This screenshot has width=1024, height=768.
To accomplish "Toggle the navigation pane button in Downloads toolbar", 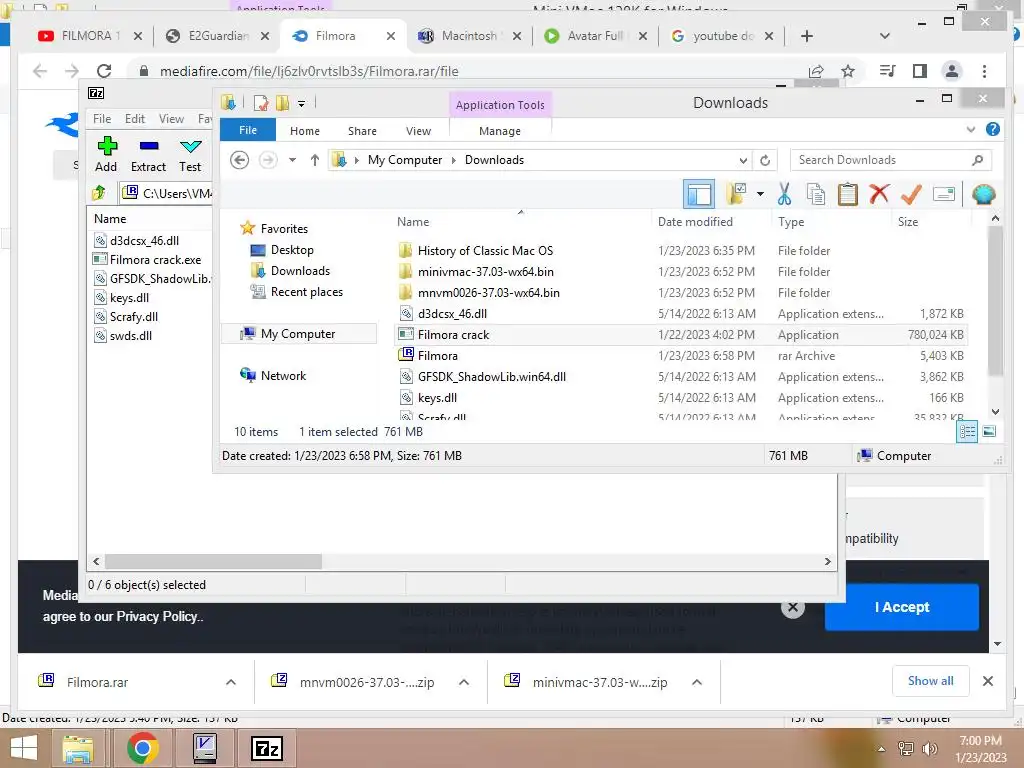I will click(x=699, y=194).
